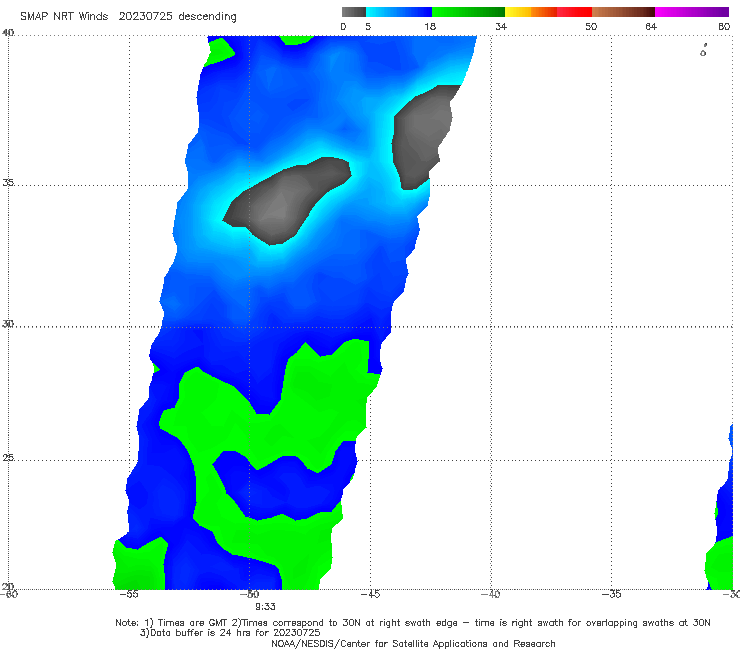Select the gray 0-5 color bar segment
The image size is (740, 650).
pos(353,12)
